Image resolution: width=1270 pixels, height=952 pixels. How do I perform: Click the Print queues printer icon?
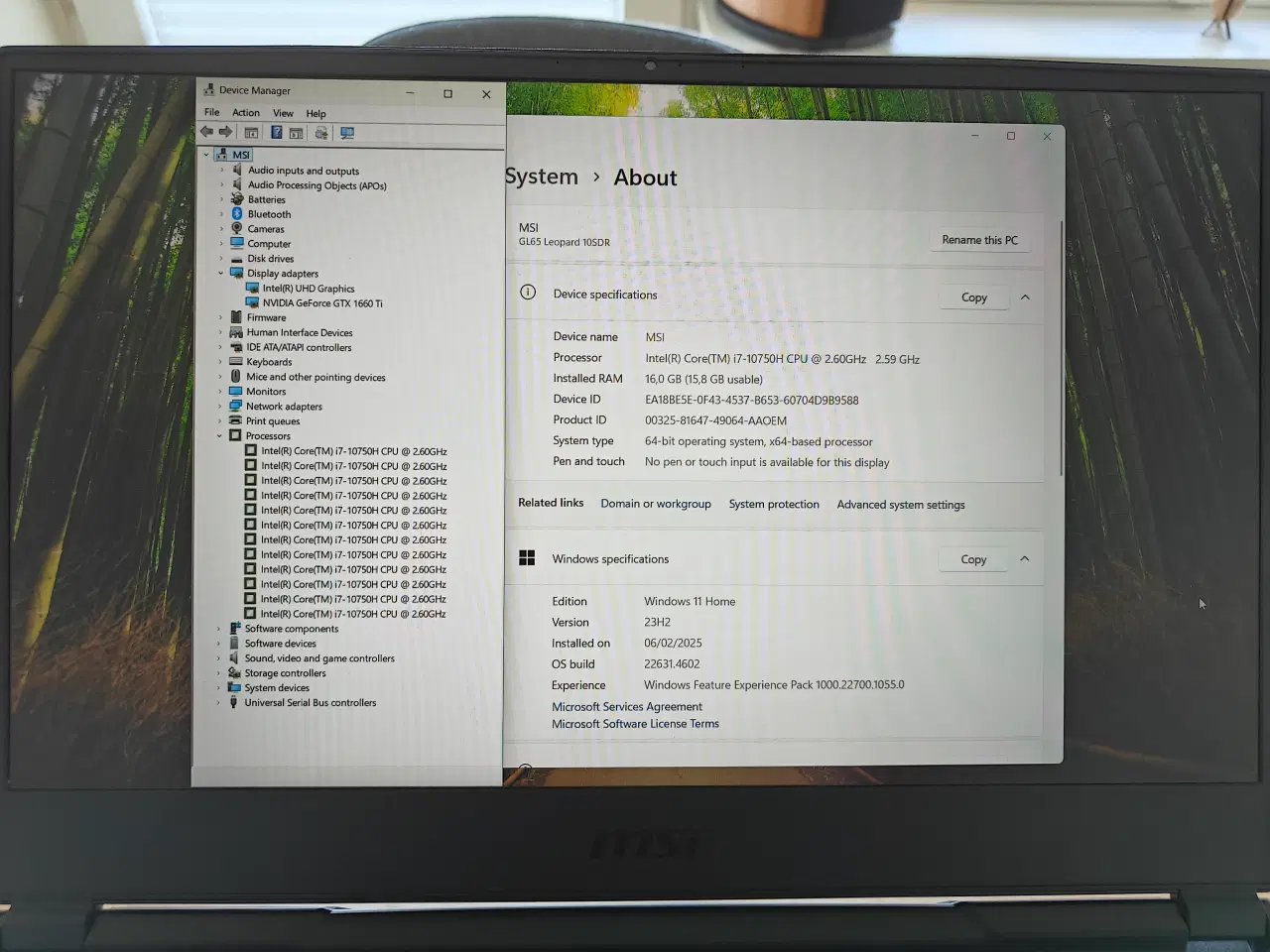point(235,420)
